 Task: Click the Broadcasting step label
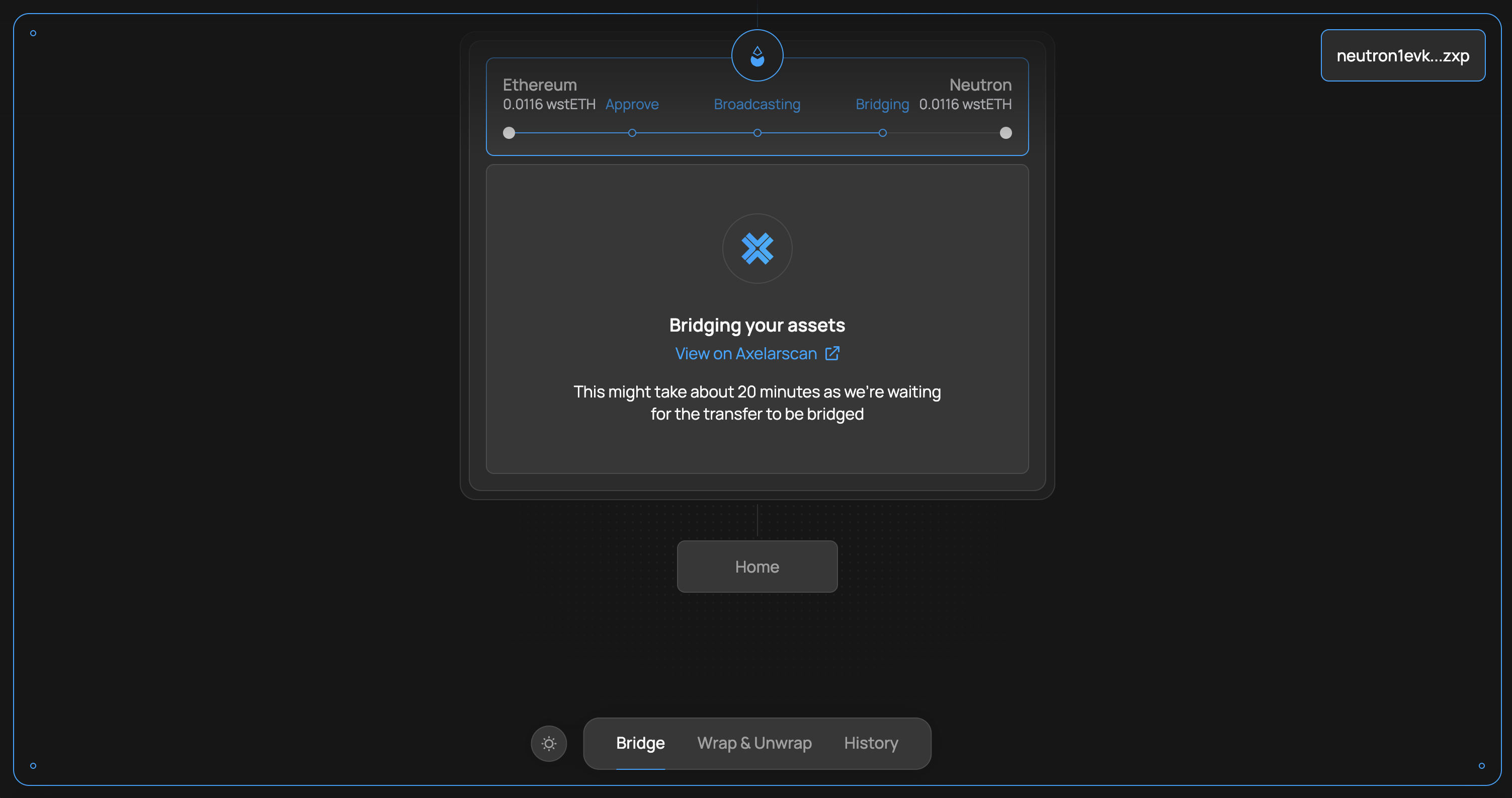pos(757,105)
